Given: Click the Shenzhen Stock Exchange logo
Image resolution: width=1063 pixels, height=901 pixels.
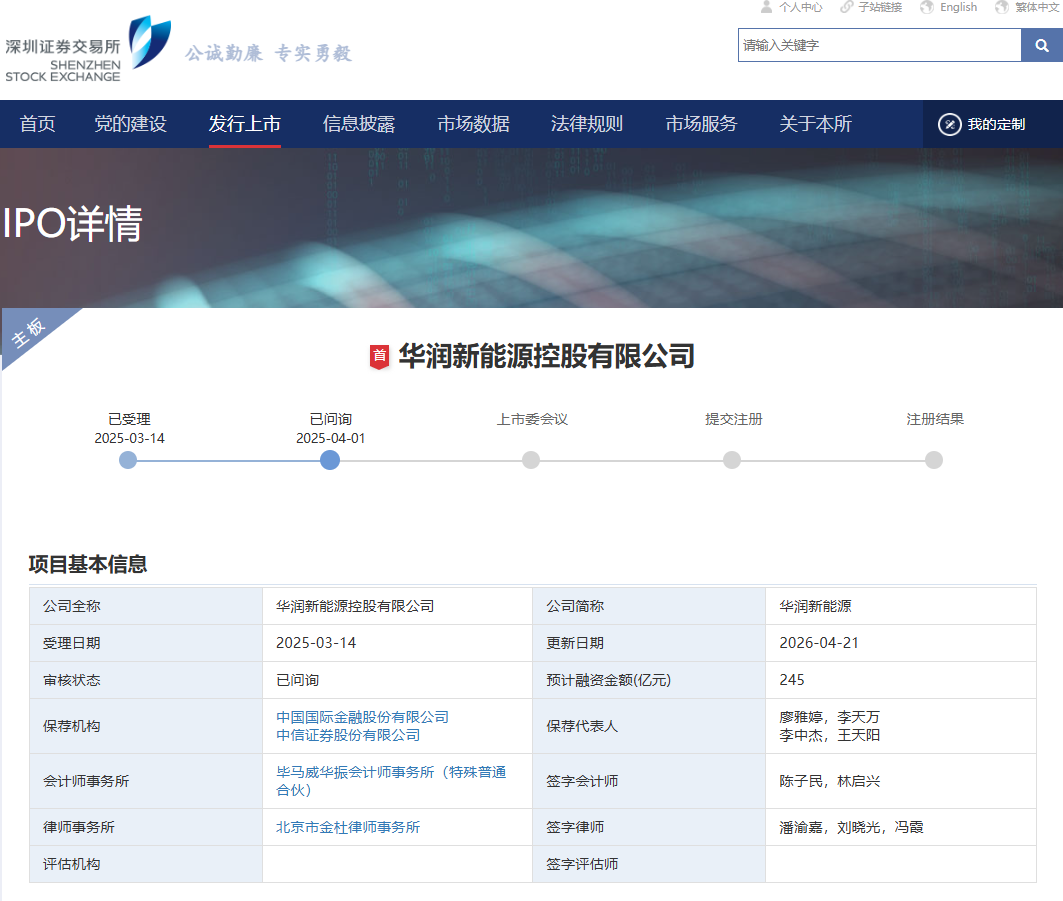Looking at the screenshot, I should click(x=88, y=49).
